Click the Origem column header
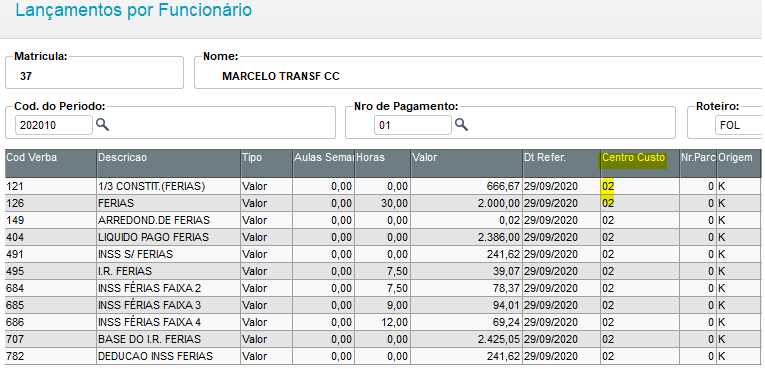This screenshot has width=765, height=369. [x=739, y=164]
